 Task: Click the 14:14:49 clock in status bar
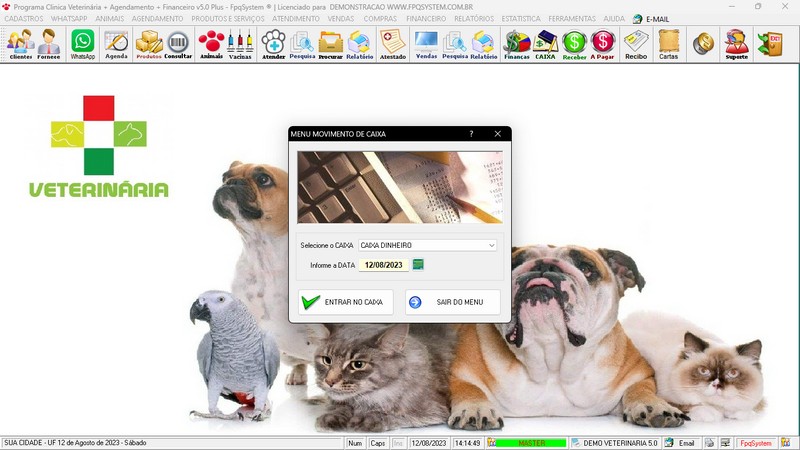tap(467, 443)
